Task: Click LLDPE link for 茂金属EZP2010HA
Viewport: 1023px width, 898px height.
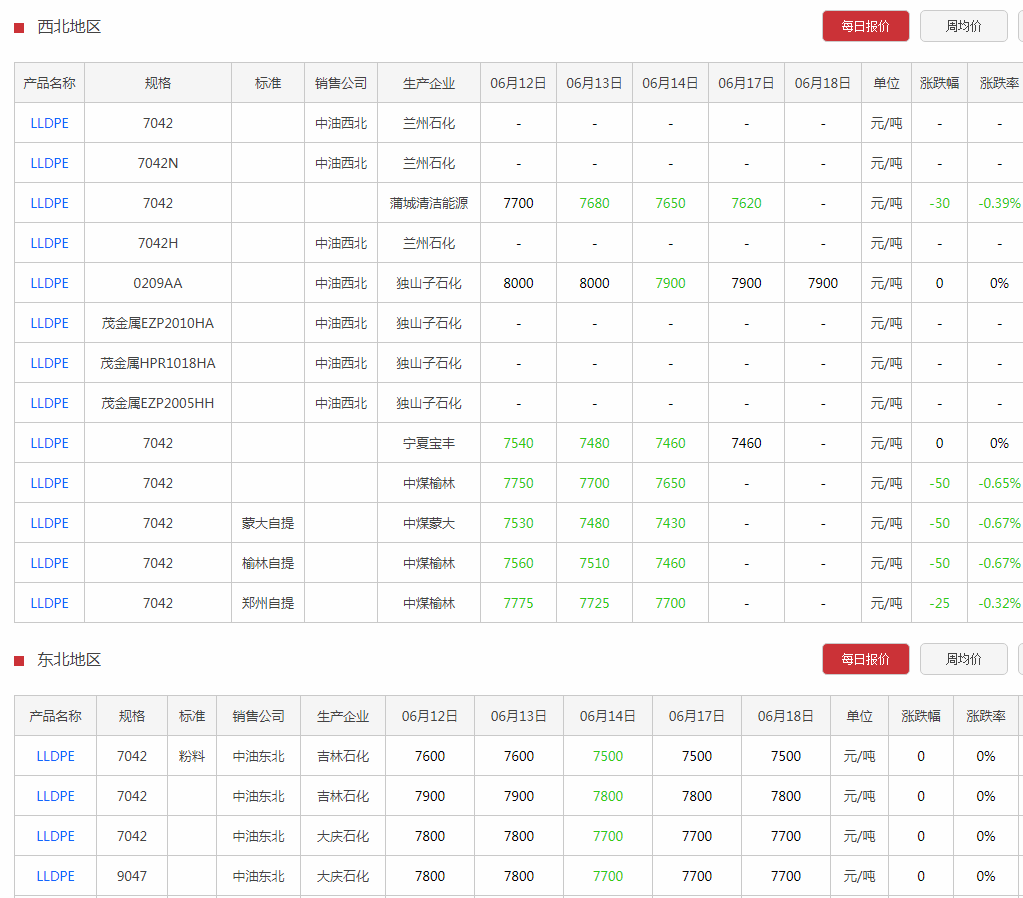Action: click(x=50, y=323)
